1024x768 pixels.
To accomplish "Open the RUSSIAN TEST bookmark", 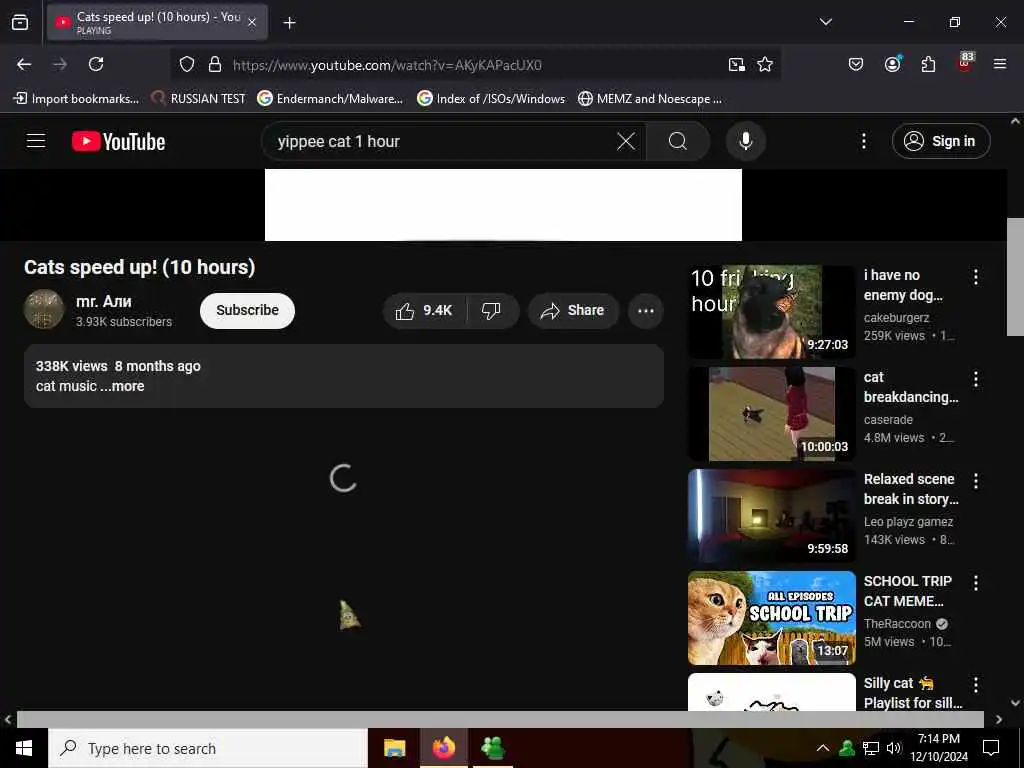I will (198, 99).
